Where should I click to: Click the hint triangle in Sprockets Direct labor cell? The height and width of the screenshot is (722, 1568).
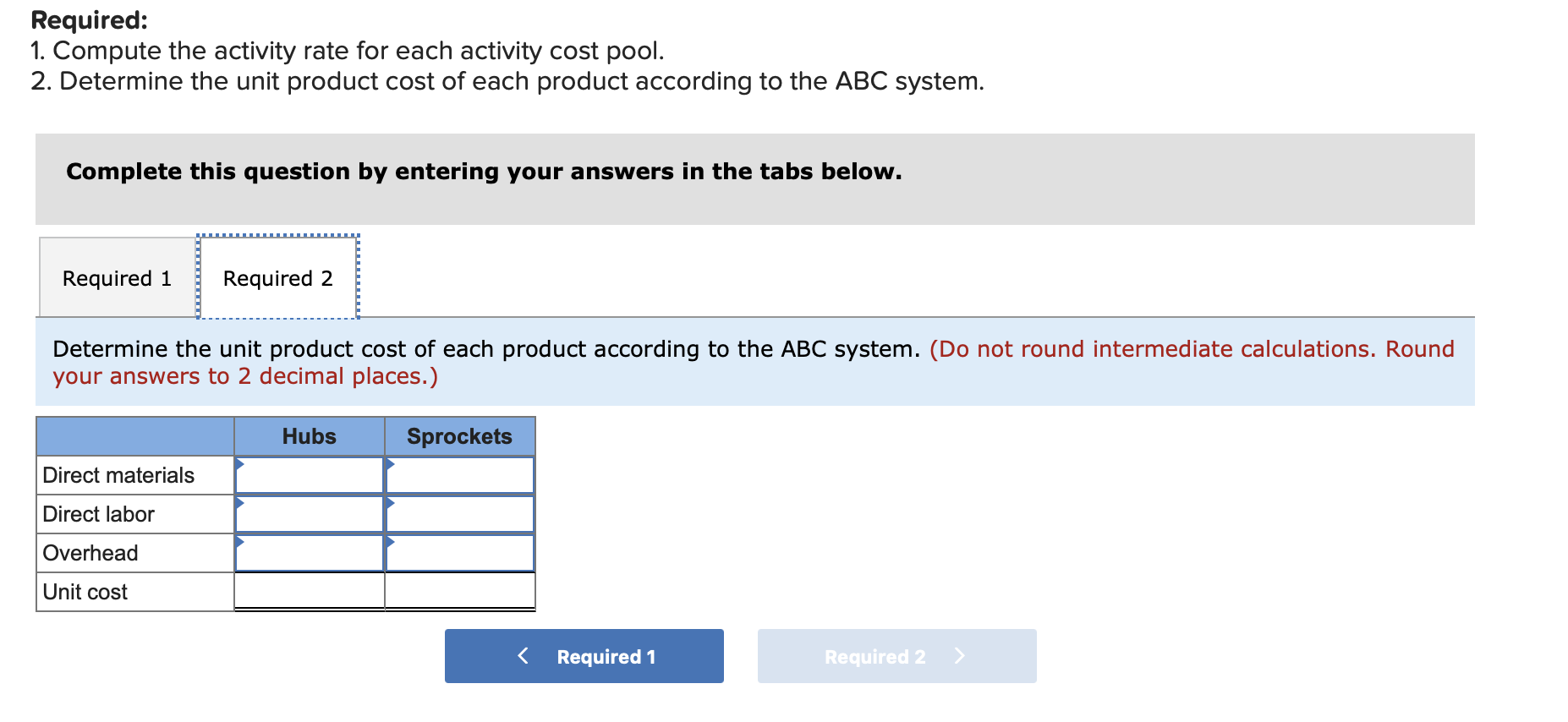389,504
